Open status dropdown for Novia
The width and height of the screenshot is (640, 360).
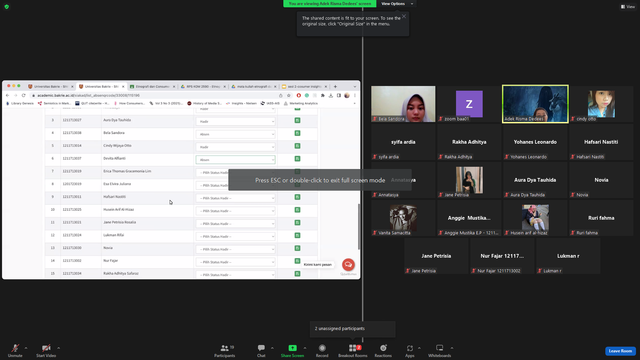pos(236,249)
